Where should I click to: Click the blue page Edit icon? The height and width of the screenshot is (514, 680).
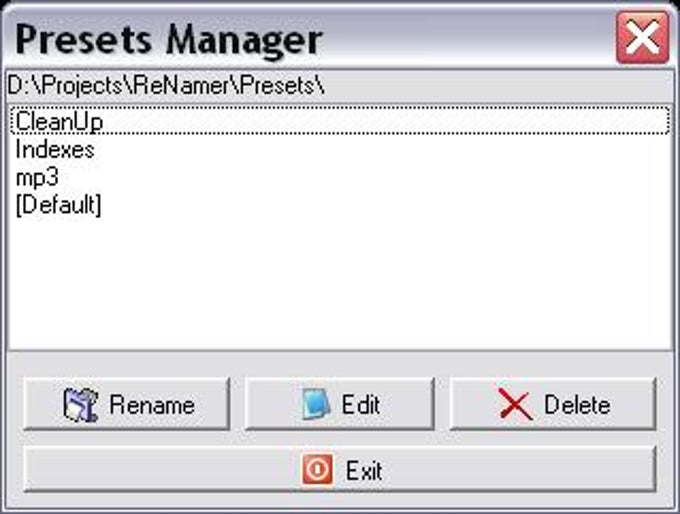[316, 404]
